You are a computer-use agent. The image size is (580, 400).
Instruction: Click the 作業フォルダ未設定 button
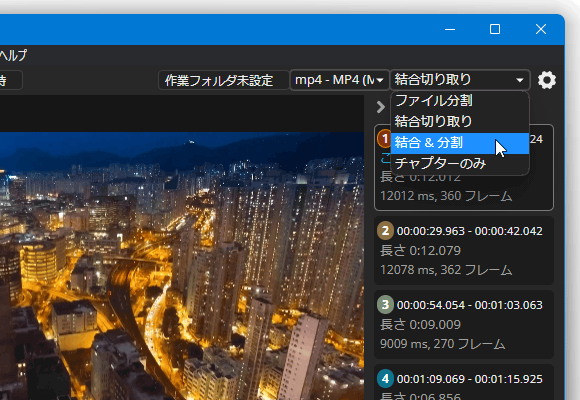coord(223,80)
